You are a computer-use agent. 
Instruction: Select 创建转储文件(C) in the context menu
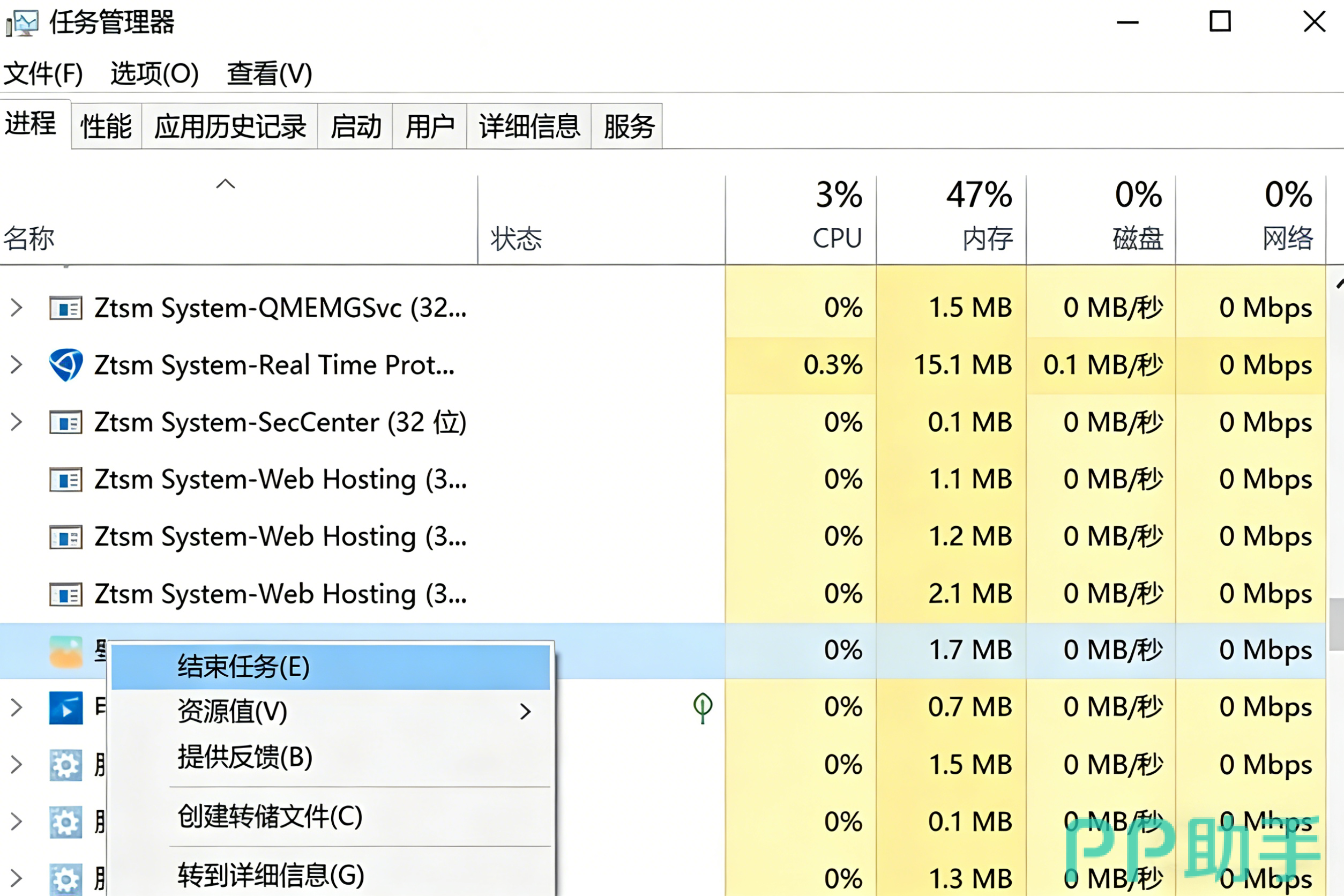[270, 817]
